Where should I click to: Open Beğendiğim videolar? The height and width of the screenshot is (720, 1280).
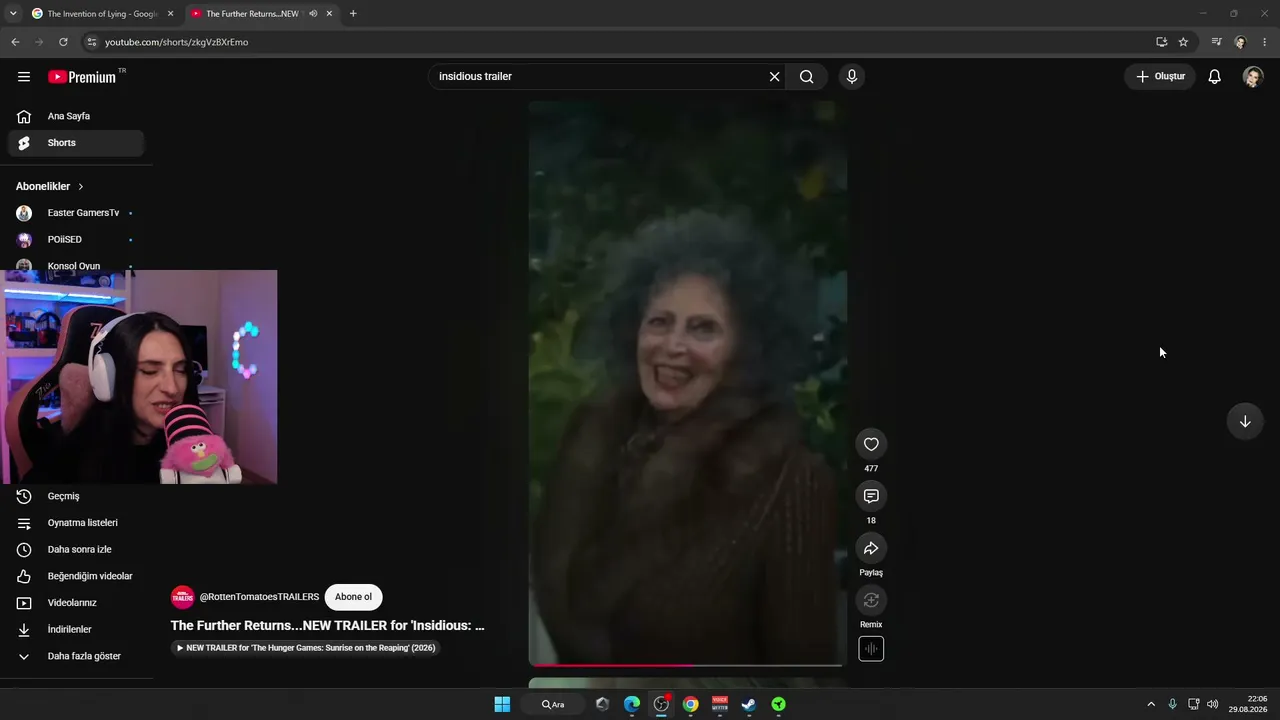point(78,576)
